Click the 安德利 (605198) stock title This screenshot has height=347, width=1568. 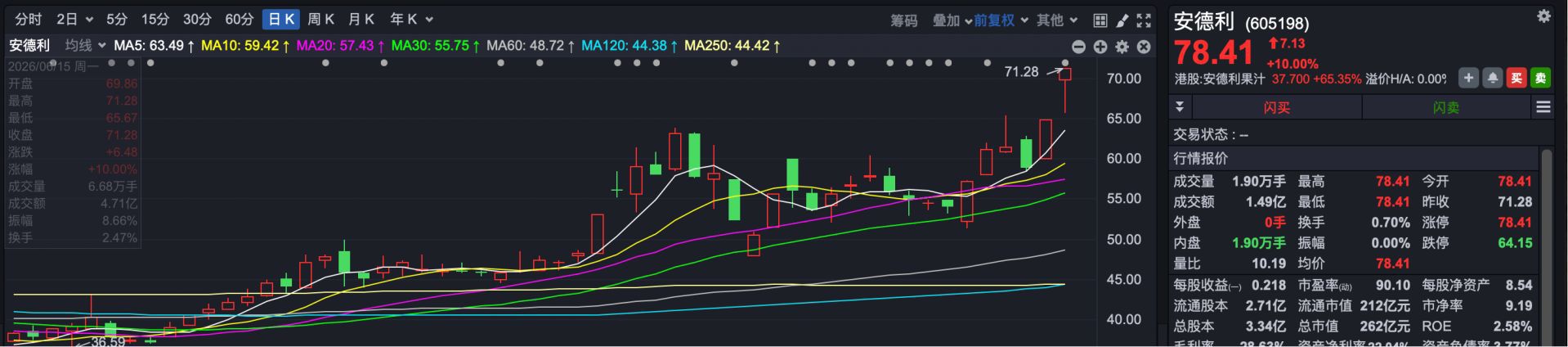click(1241, 22)
